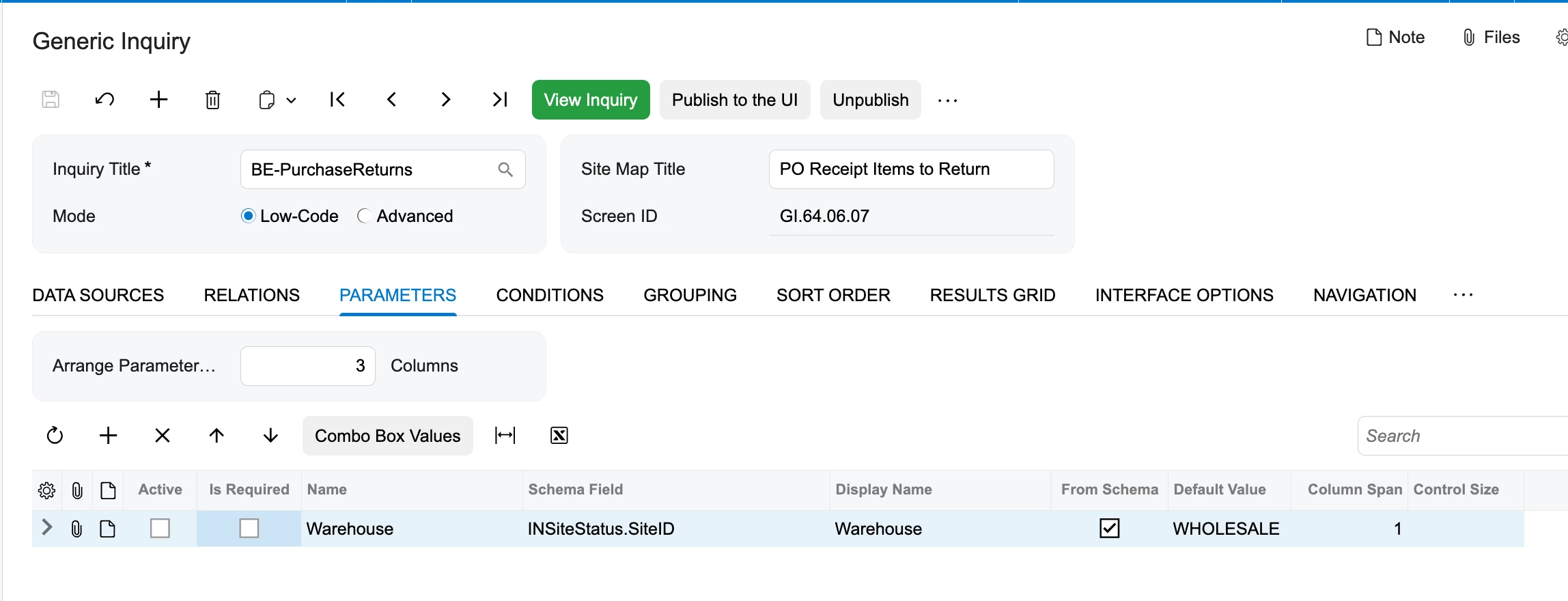This screenshot has width=1568, height=601.
Task: Switch to the CONDITIONS tab
Action: pyautogui.click(x=550, y=295)
